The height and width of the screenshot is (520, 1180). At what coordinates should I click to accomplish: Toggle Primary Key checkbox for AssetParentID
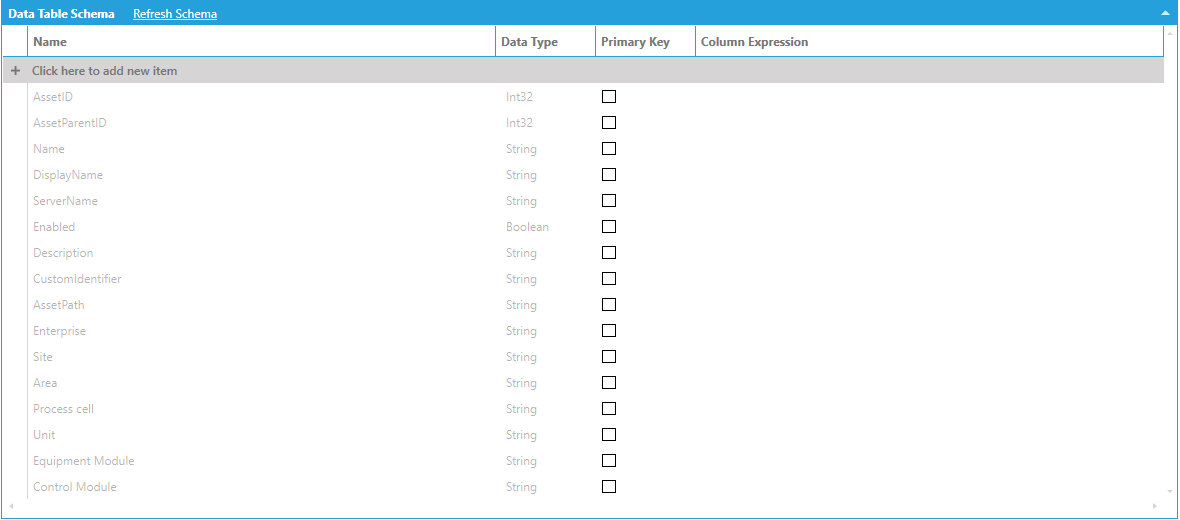coord(609,123)
